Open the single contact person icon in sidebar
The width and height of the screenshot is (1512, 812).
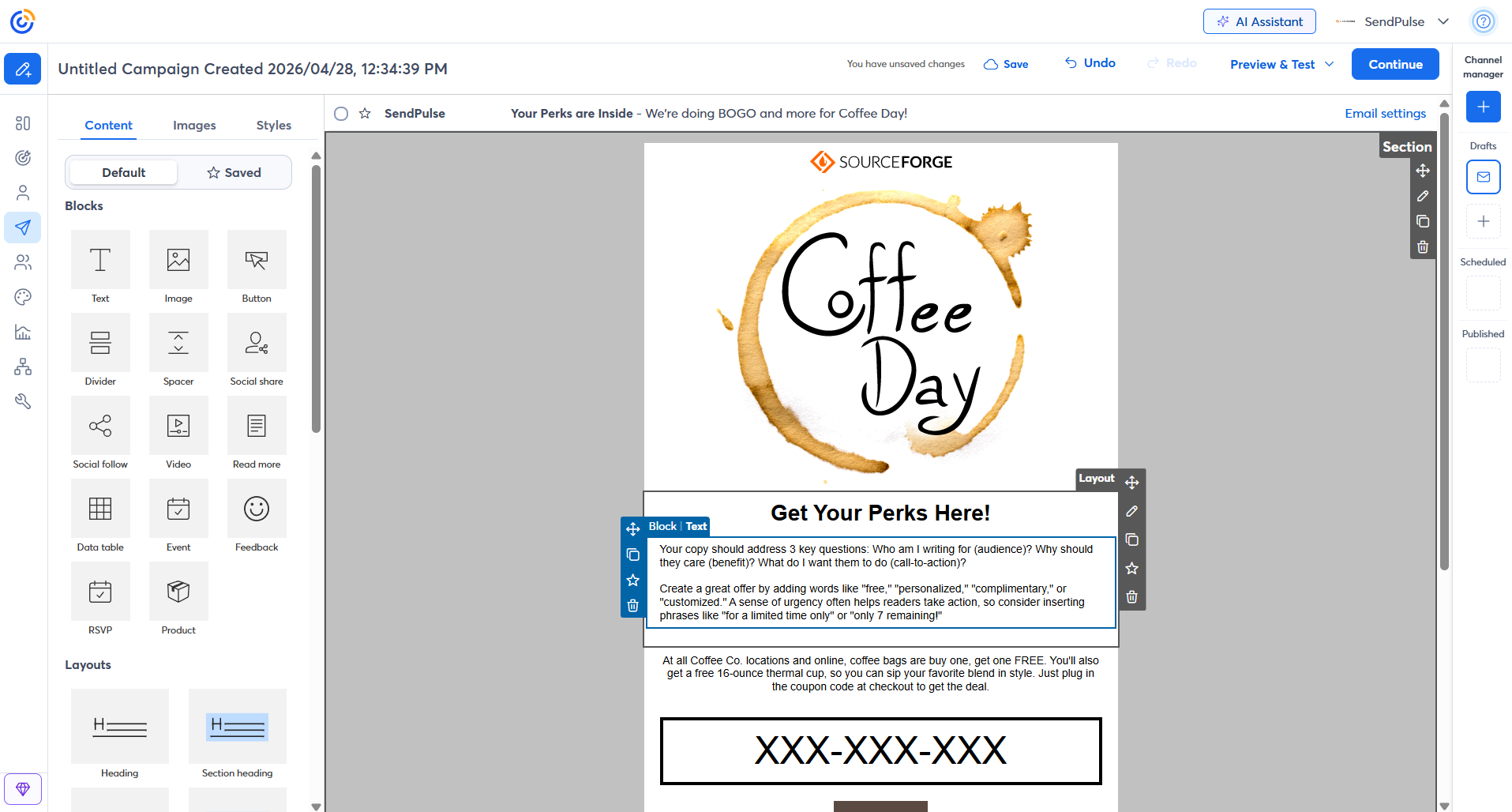coord(23,193)
